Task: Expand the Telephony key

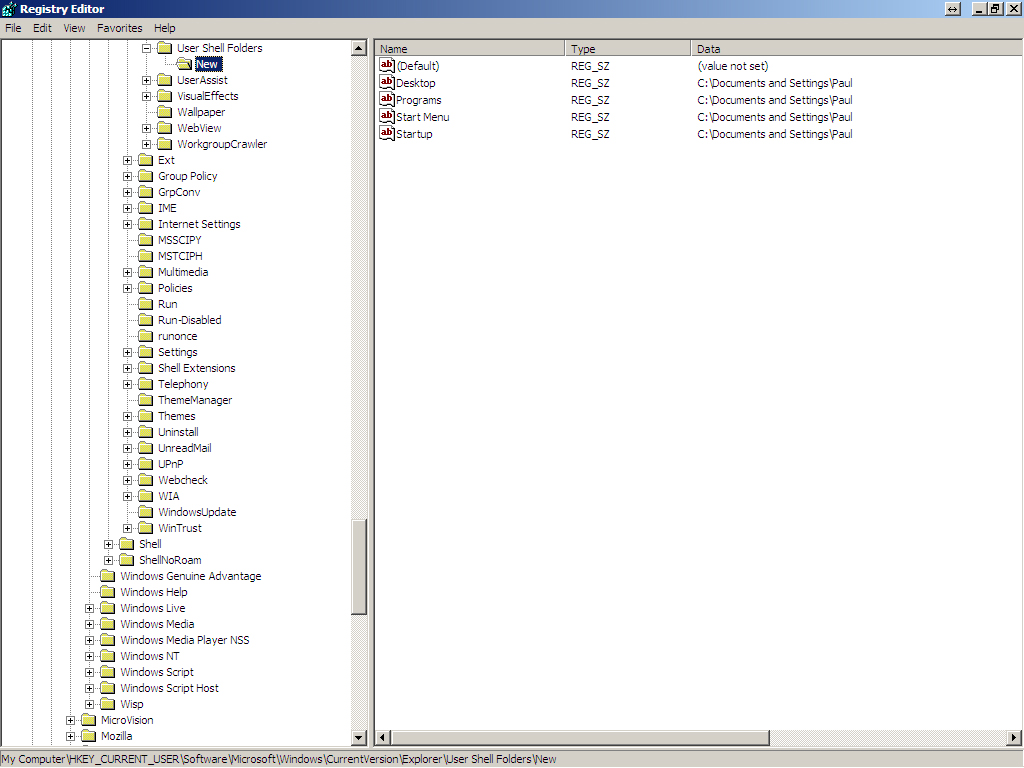Action: point(128,384)
